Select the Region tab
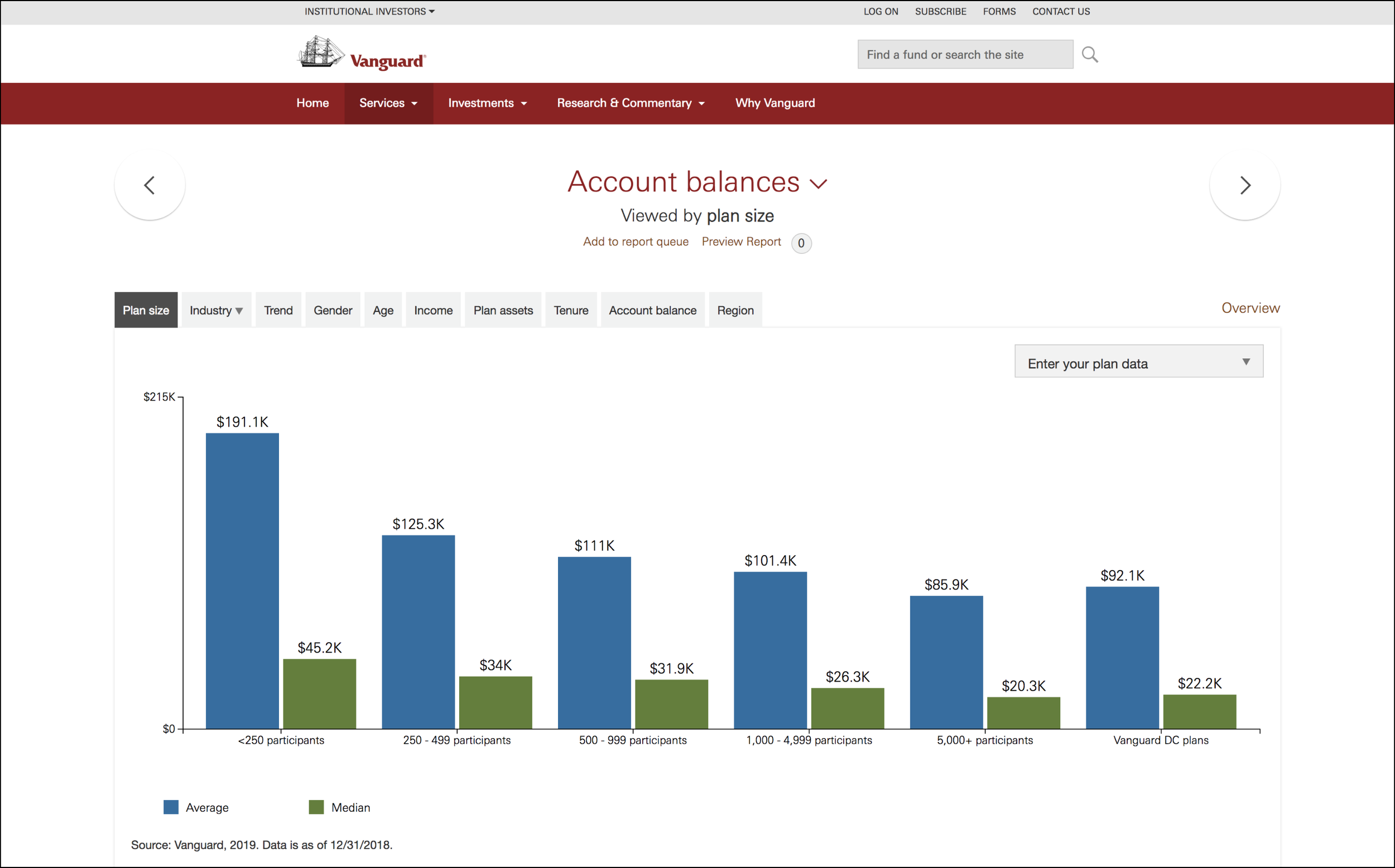This screenshot has height=868, width=1395. [x=735, y=310]
